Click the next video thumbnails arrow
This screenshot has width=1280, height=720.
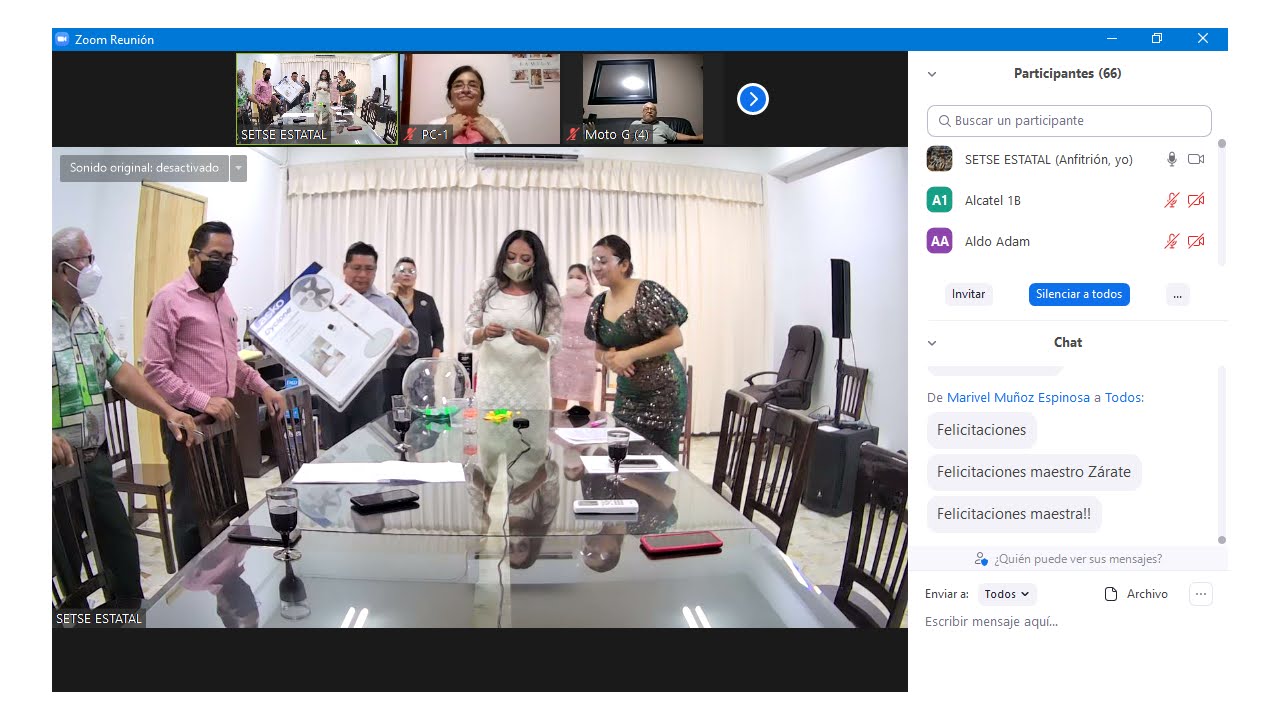[752, 99]
